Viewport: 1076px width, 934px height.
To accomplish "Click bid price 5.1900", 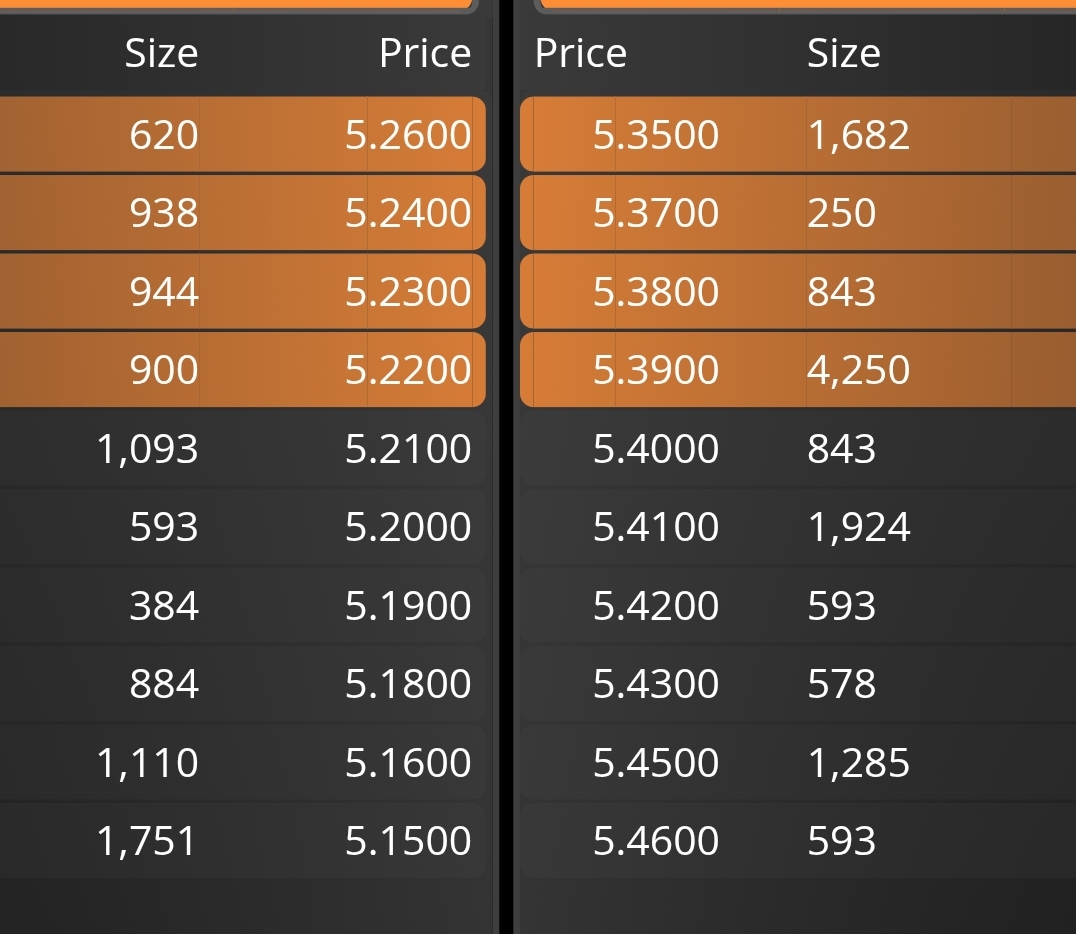I will (408, 606).
